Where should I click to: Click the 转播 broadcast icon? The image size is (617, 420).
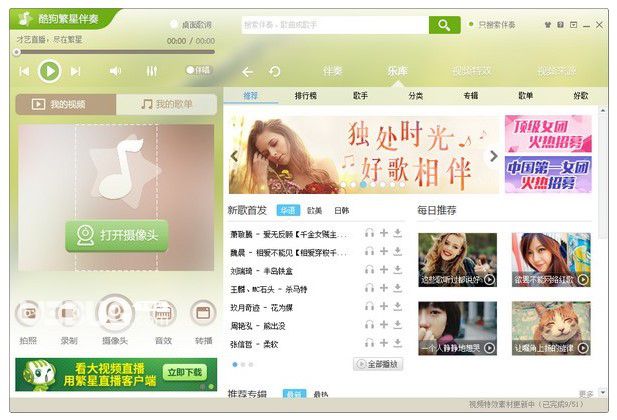[203, 314]
